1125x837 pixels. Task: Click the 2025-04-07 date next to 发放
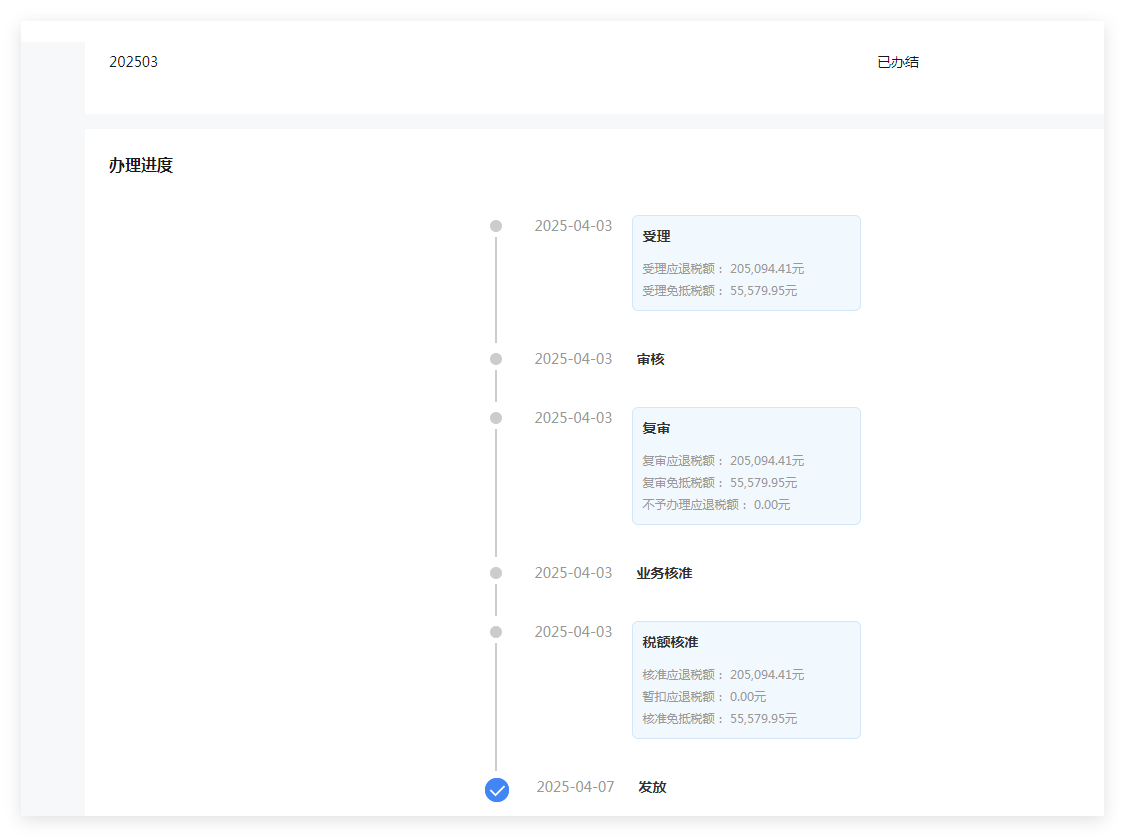click(575, 787)
